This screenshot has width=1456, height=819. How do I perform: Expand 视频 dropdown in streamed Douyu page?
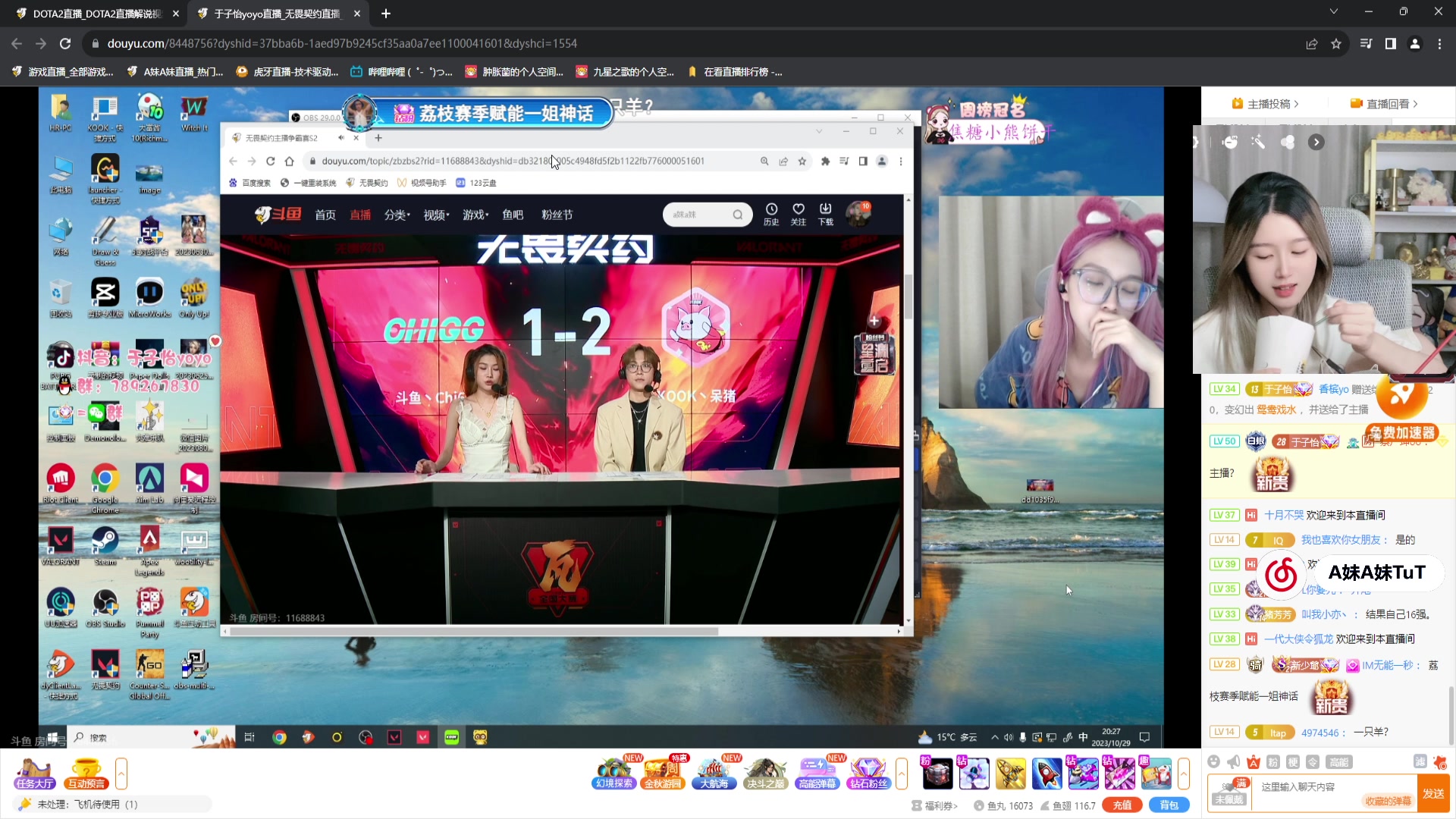[436, 215]
